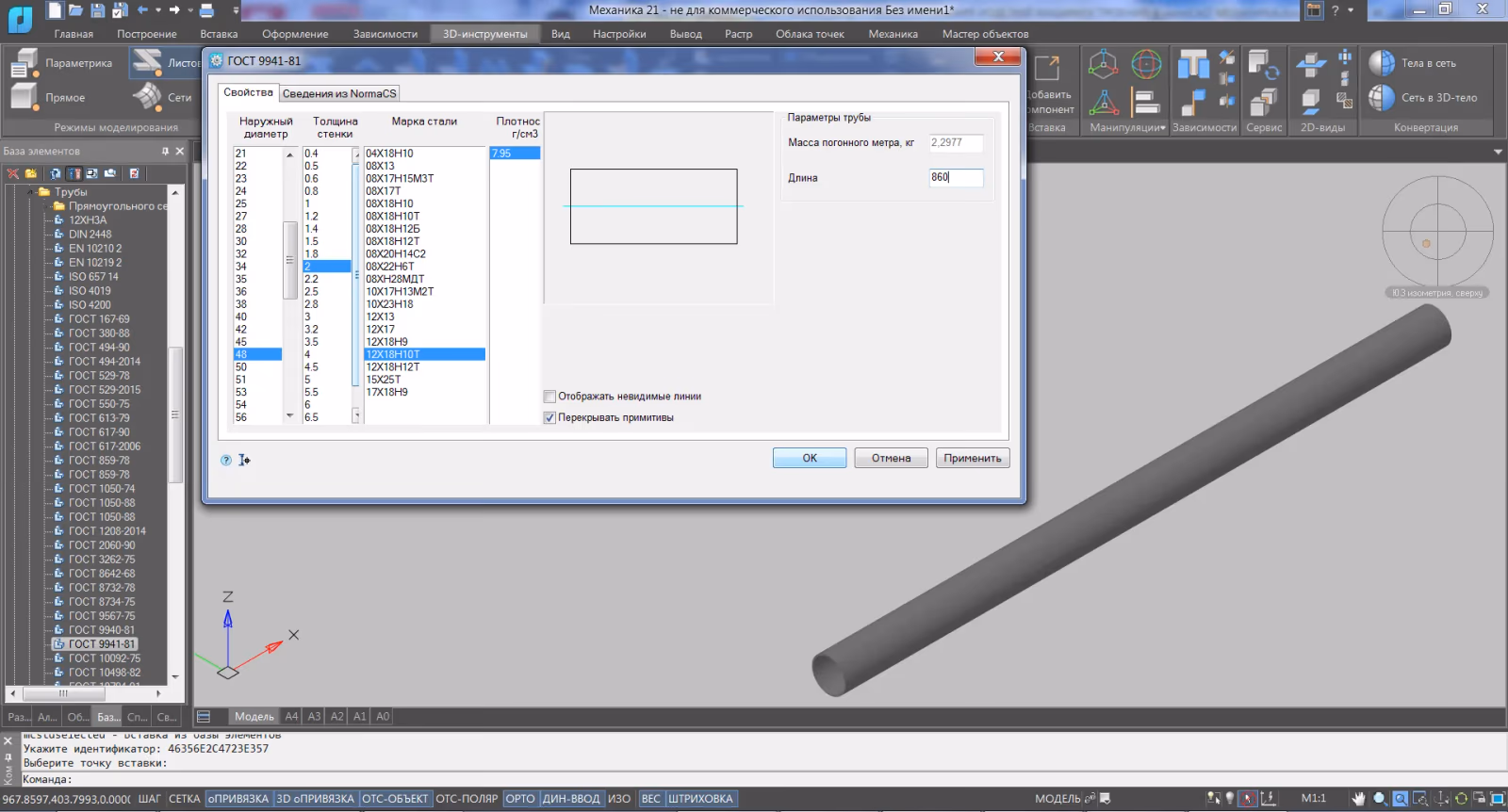Select the Сети mesh modeling tool
The height and width of the screenshot is (812, 1508).
pyautogui.click(x=163, y=97)
